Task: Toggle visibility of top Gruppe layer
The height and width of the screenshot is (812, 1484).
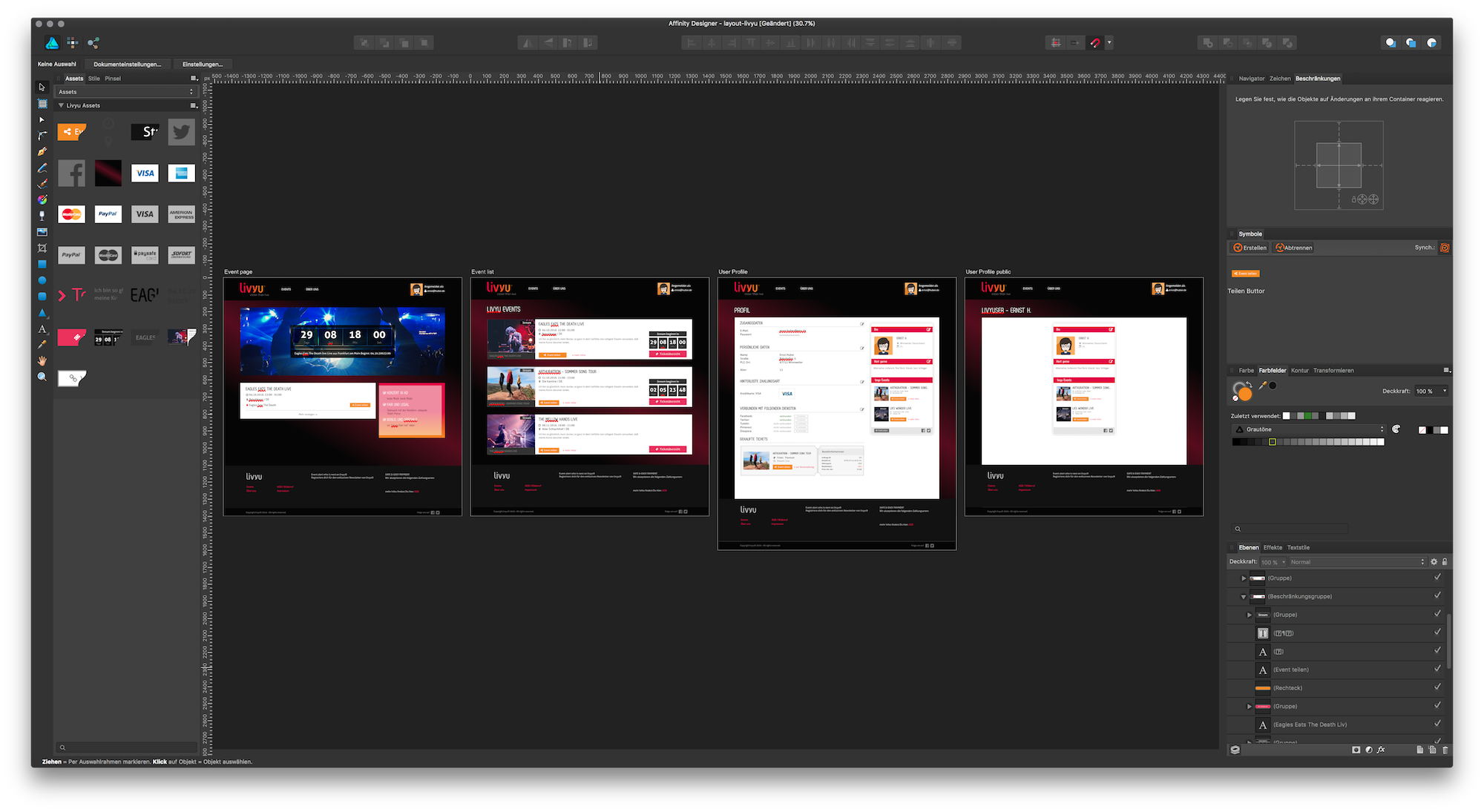Action: [1437, 577]
